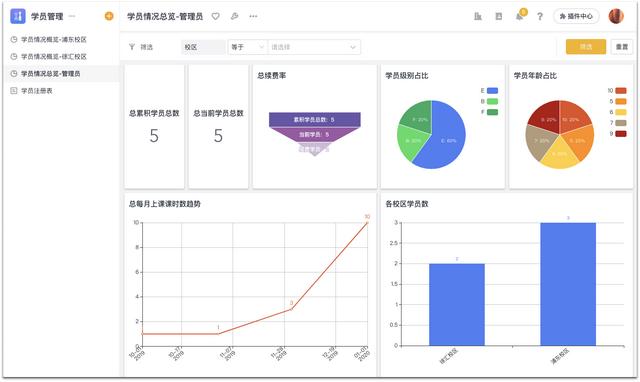
Task: Click the line chart data point labeled 3
Action: coord(291,309)
